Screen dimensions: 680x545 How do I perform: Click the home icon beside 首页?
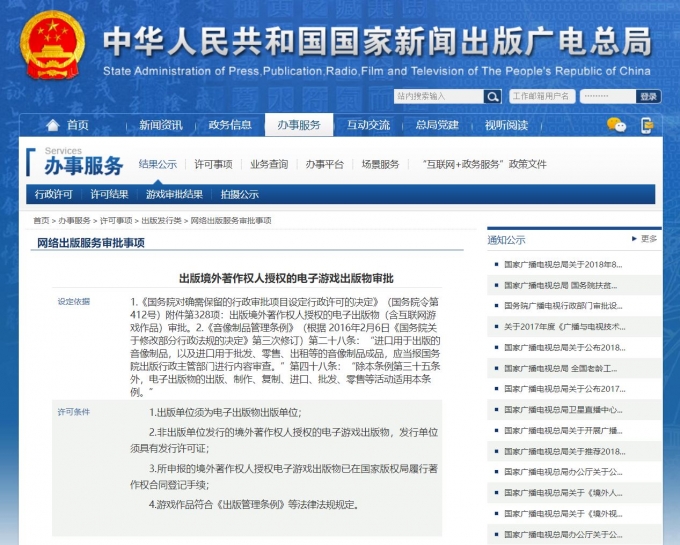pyautogui.click(x=52, y=125)
